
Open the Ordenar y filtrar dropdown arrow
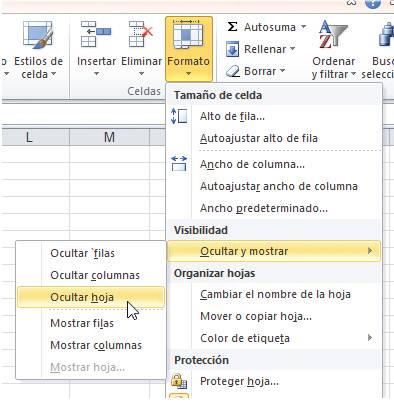353,74
